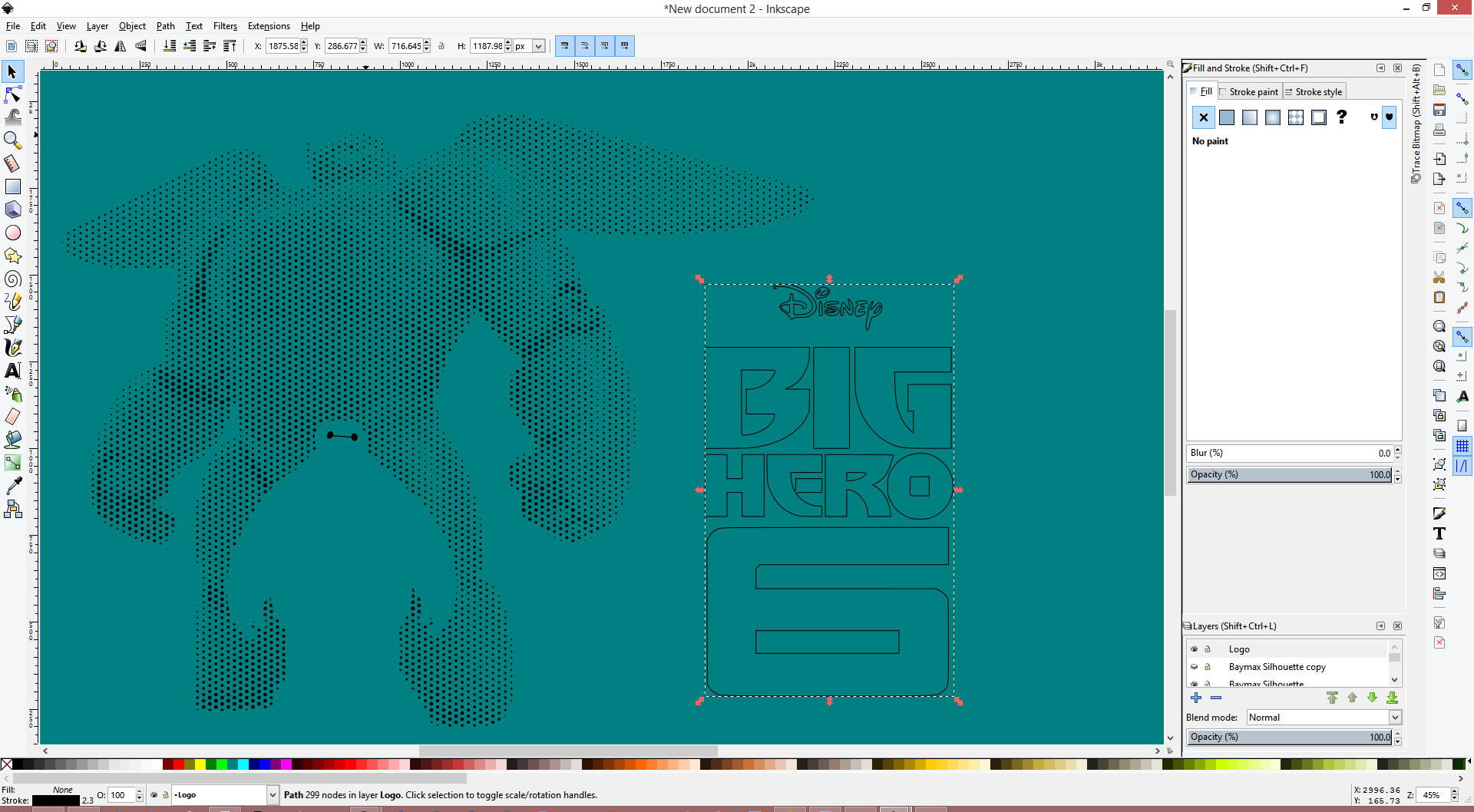This screenshot has width=1474, height=812.
Task: Toggle visibility of Logo layer
Action: 1194,649
